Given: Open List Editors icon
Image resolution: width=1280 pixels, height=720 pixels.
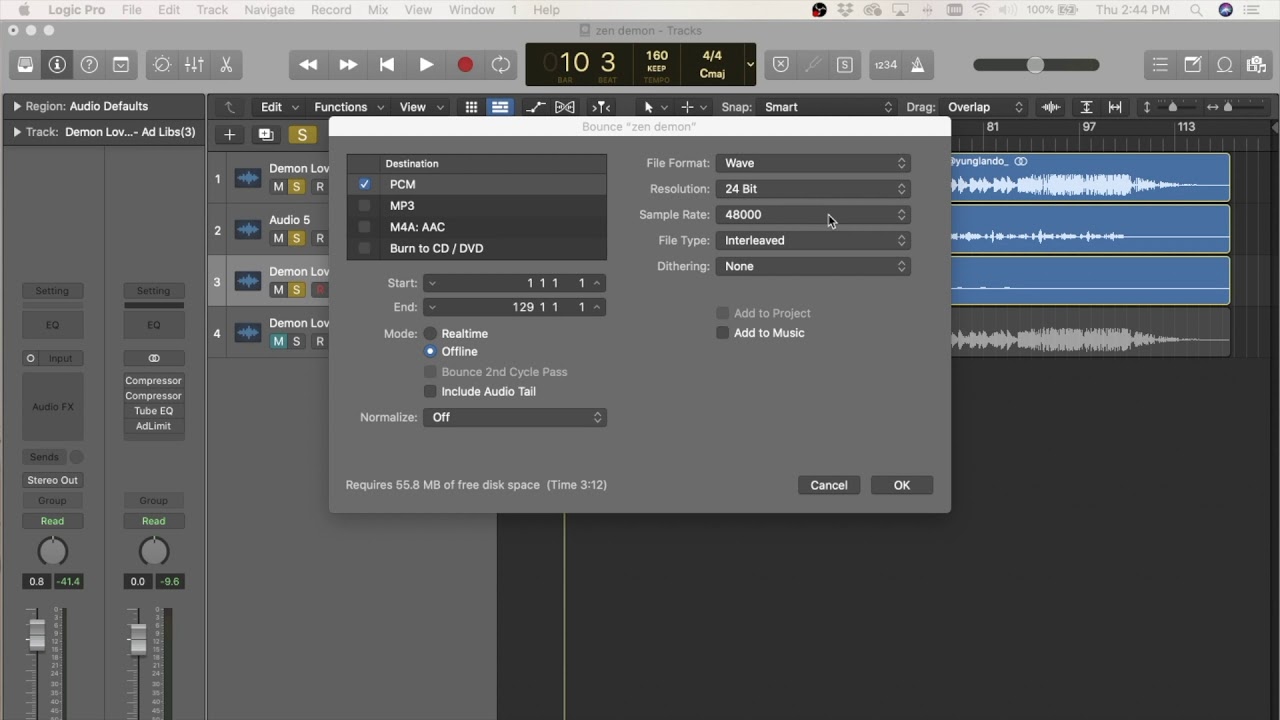Looking at the screenshot, I should coord(1160,65).
